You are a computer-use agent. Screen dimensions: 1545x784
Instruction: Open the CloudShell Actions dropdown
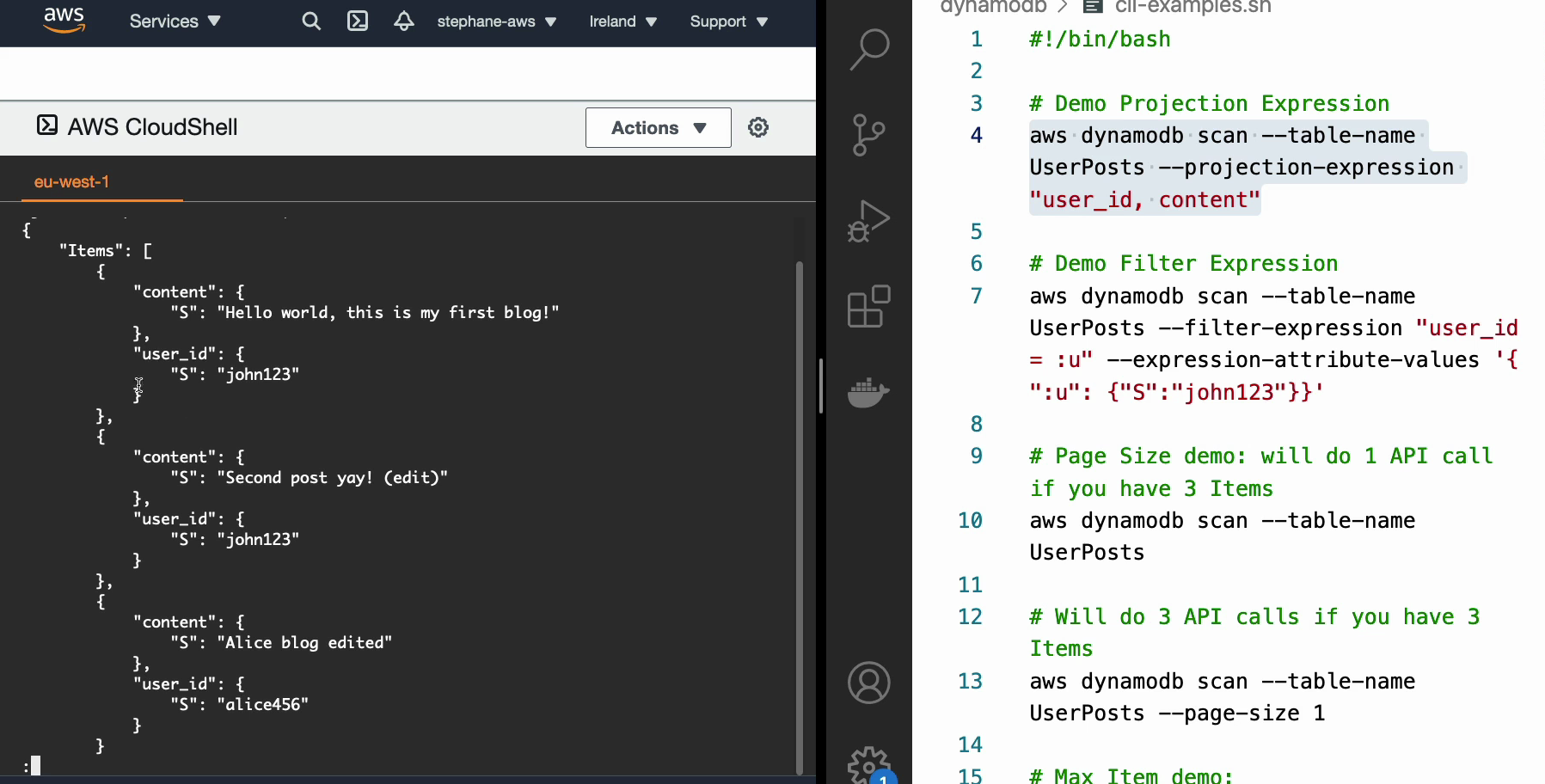[659, 128]
